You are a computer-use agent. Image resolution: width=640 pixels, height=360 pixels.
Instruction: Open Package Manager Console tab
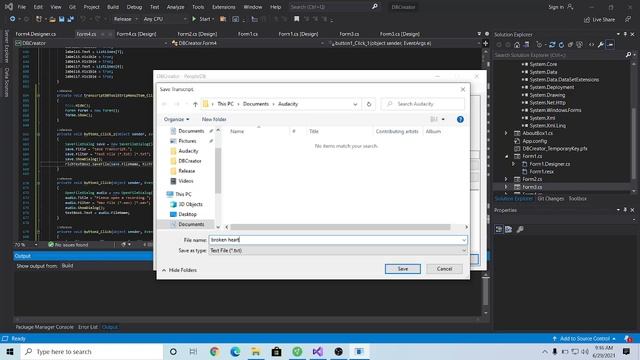(x=44, y=327)
